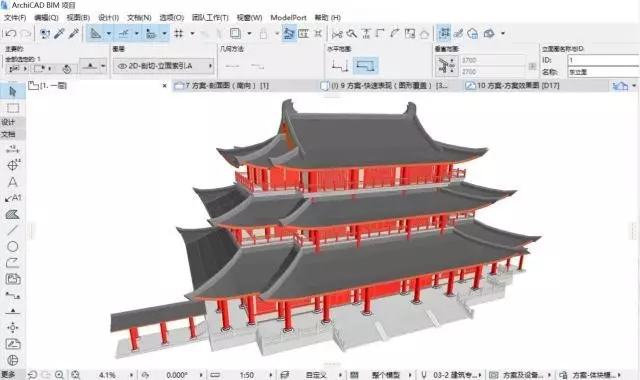Image resolution: width=640 pixels, height=380 pixels.
Task: Select the limited horizontal range option
Action: point(365,66)
